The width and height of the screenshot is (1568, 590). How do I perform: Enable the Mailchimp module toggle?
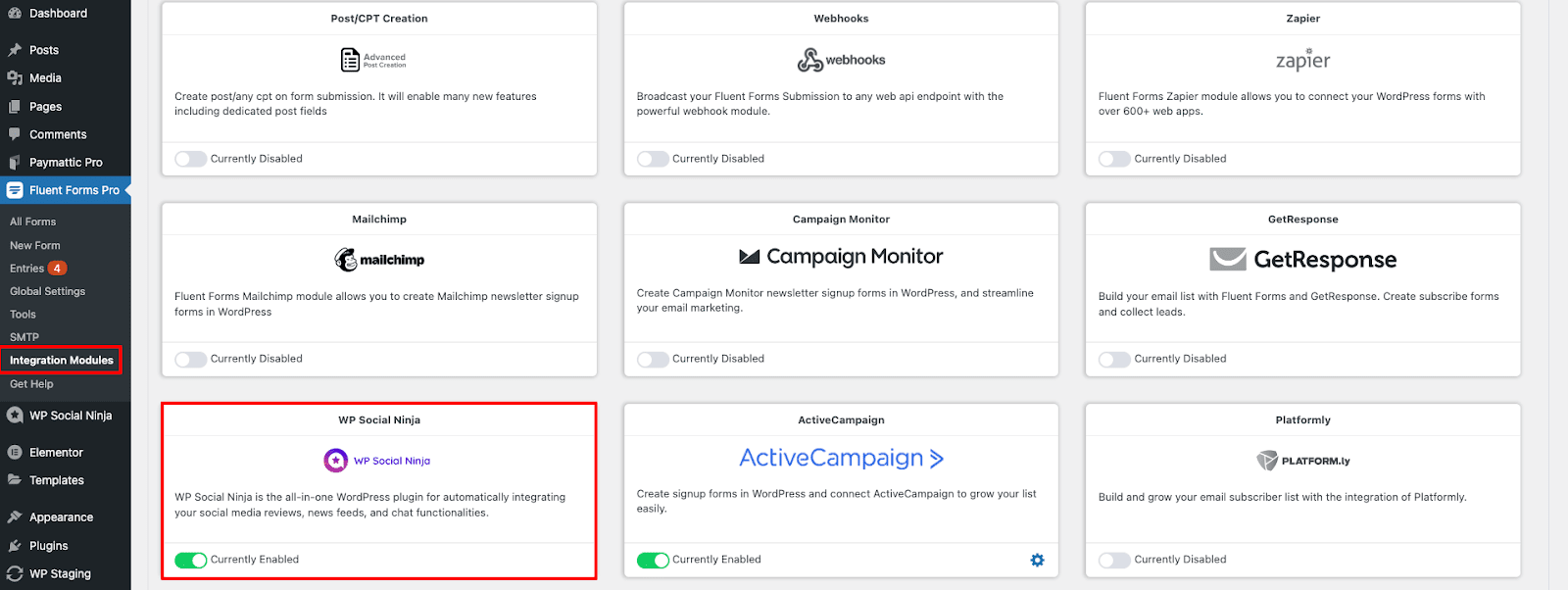point(191,360)
